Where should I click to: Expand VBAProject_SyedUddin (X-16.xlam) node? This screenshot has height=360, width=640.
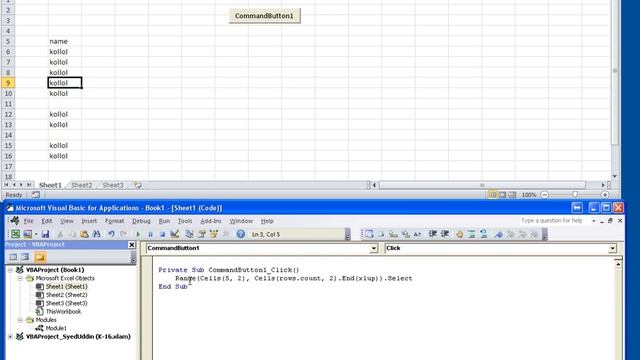pyautogui.click(x=10, y=337)
